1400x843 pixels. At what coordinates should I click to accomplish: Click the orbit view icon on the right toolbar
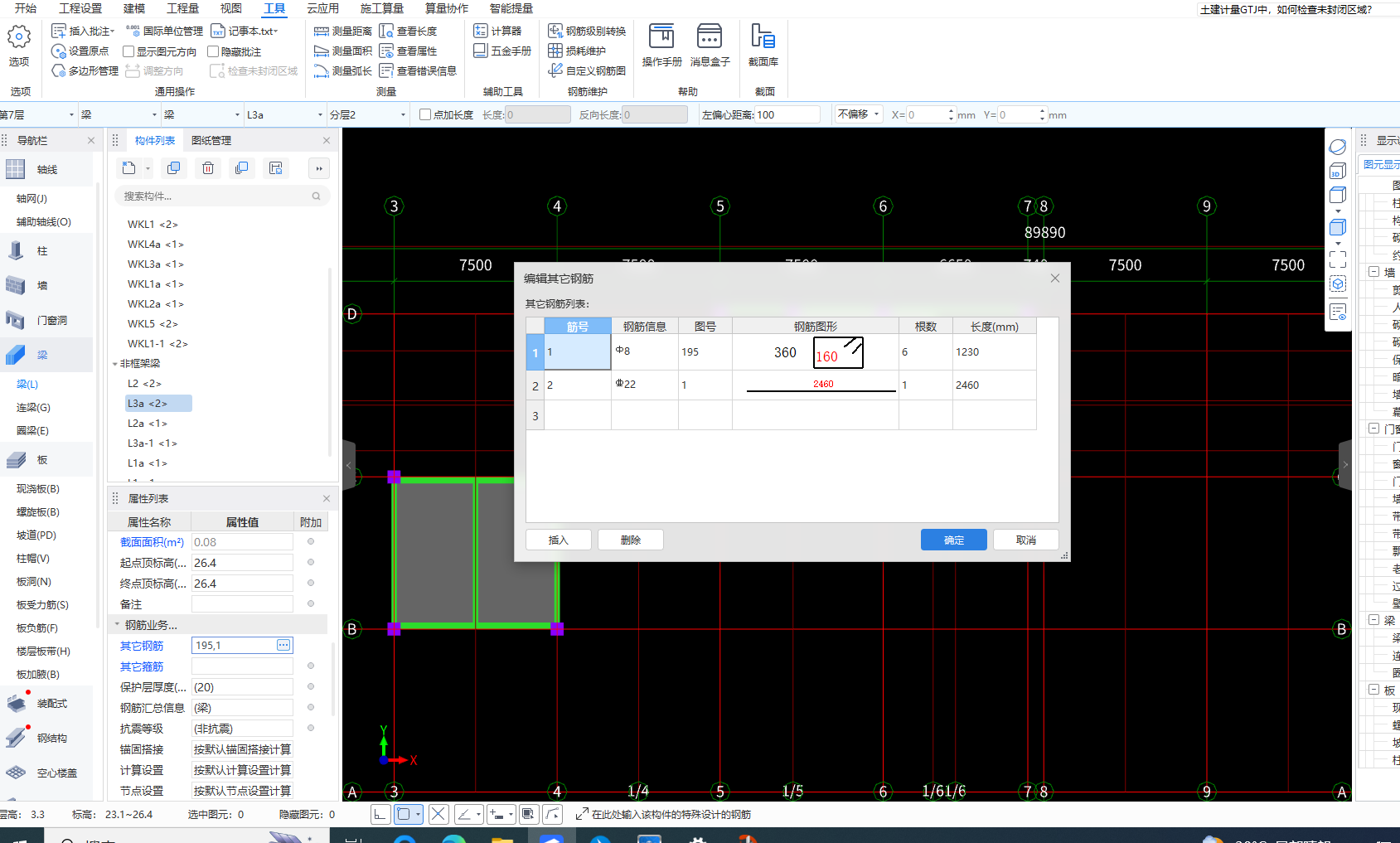point(1337,147)
